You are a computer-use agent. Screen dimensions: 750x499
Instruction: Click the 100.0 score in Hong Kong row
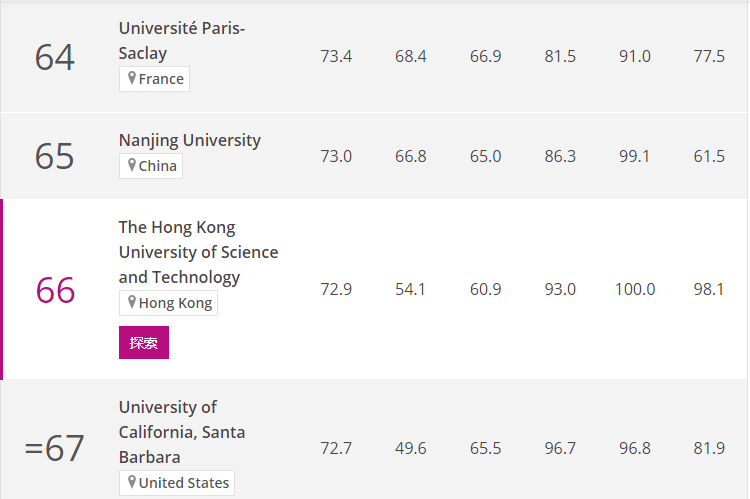635,289
